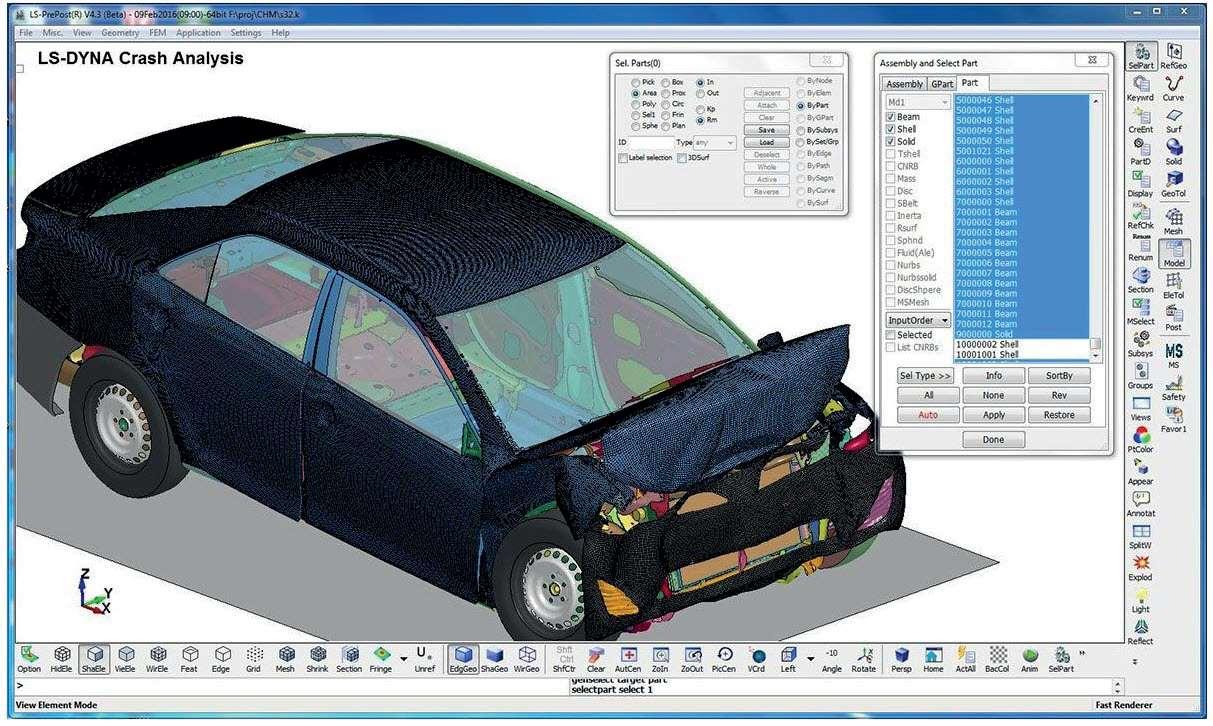Select the BySubsys radio button
This screenshot has height=726, width=1213.
coord(800,130)
